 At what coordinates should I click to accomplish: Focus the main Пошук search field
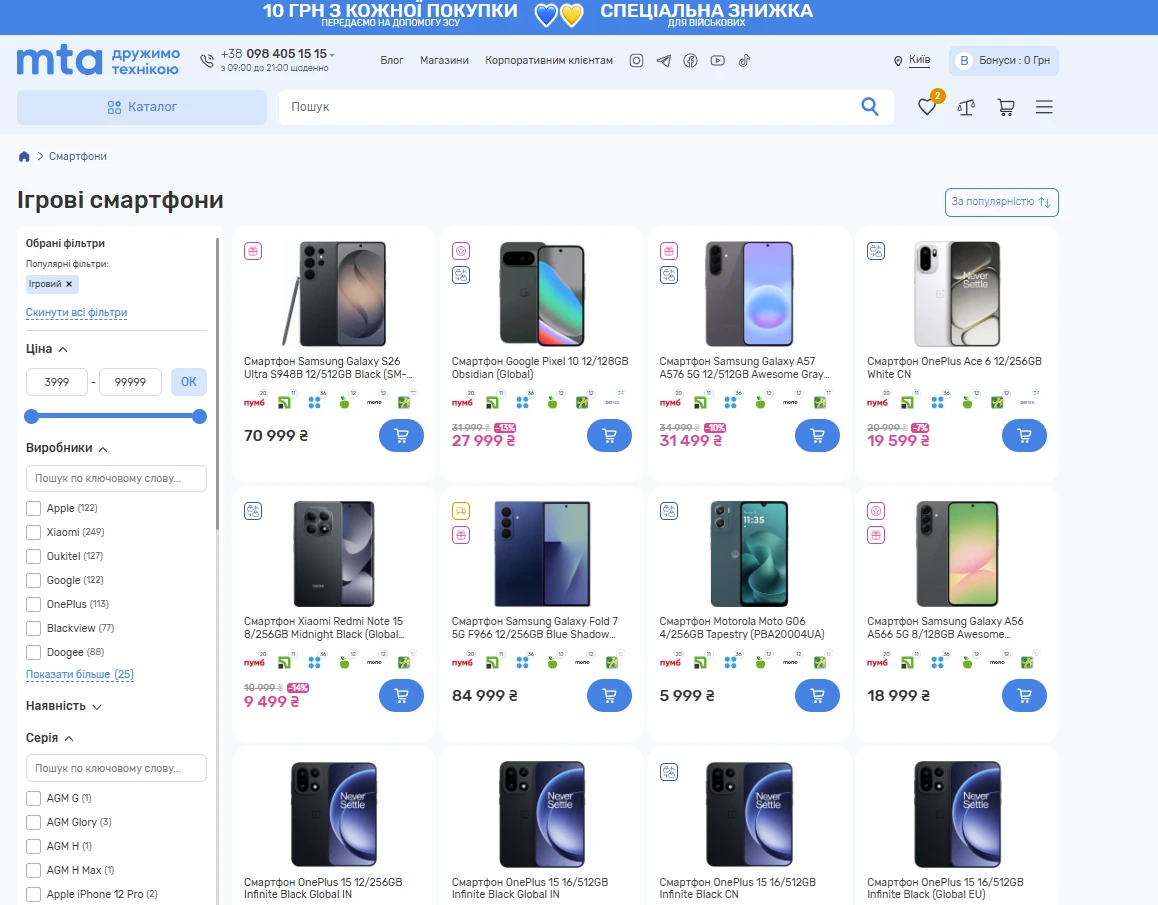pyautogui.click(x=569, y=107)
